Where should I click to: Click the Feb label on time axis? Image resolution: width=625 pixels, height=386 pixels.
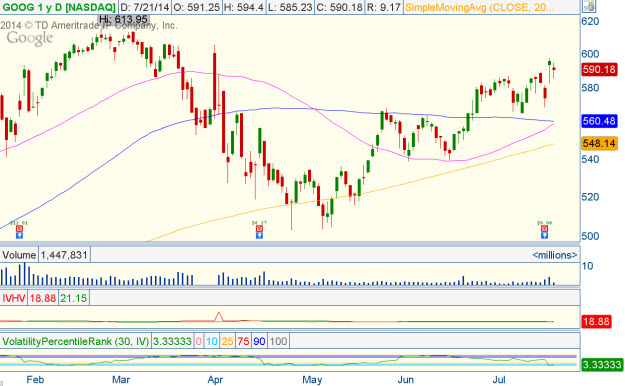point(35,380)
